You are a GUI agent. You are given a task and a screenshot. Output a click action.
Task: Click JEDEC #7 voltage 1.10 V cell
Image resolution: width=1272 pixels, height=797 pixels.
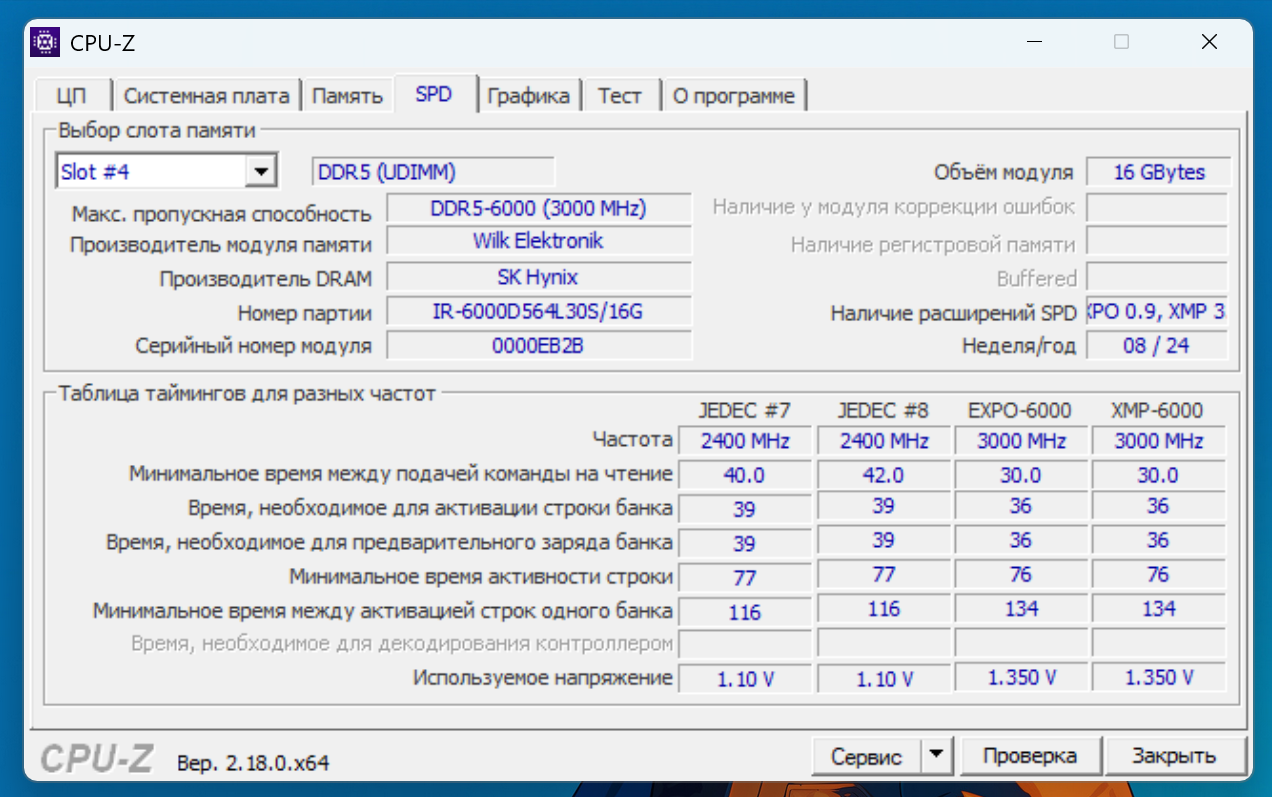745,679
